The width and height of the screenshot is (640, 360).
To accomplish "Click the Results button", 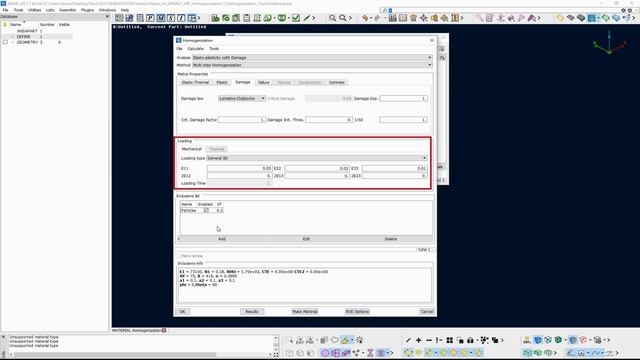I will click(252, 311).
